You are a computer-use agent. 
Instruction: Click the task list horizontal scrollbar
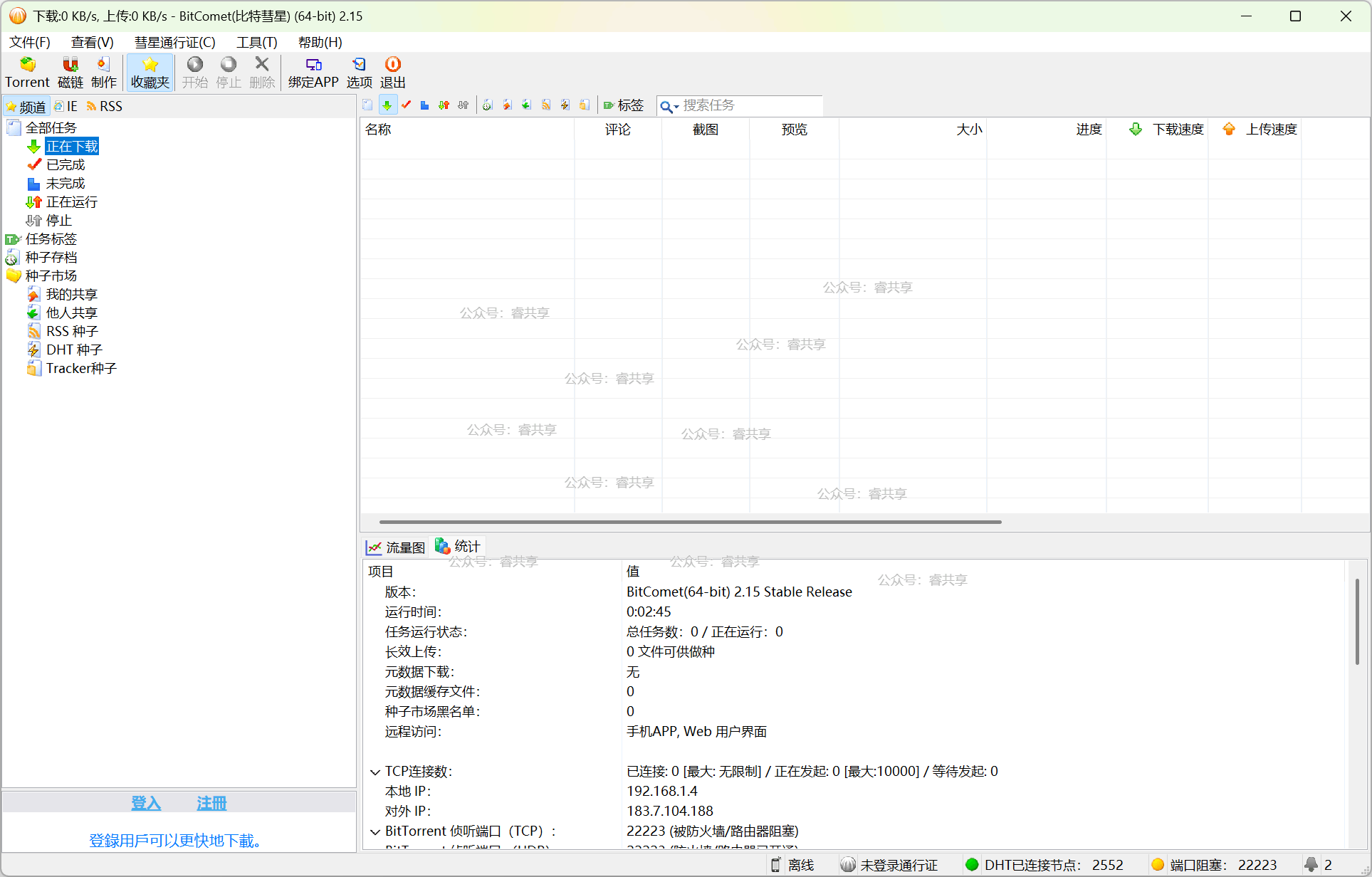pos(691,522)
